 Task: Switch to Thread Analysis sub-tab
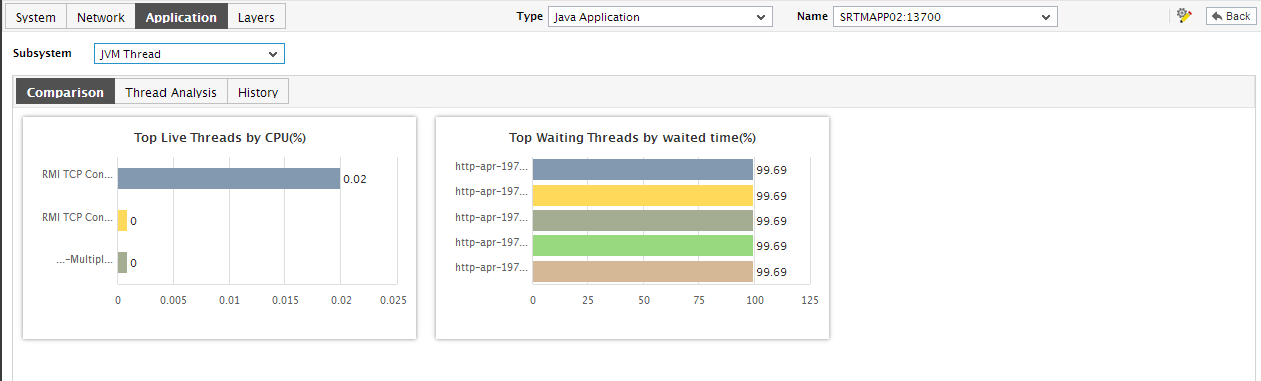click(x=171, y=92)
